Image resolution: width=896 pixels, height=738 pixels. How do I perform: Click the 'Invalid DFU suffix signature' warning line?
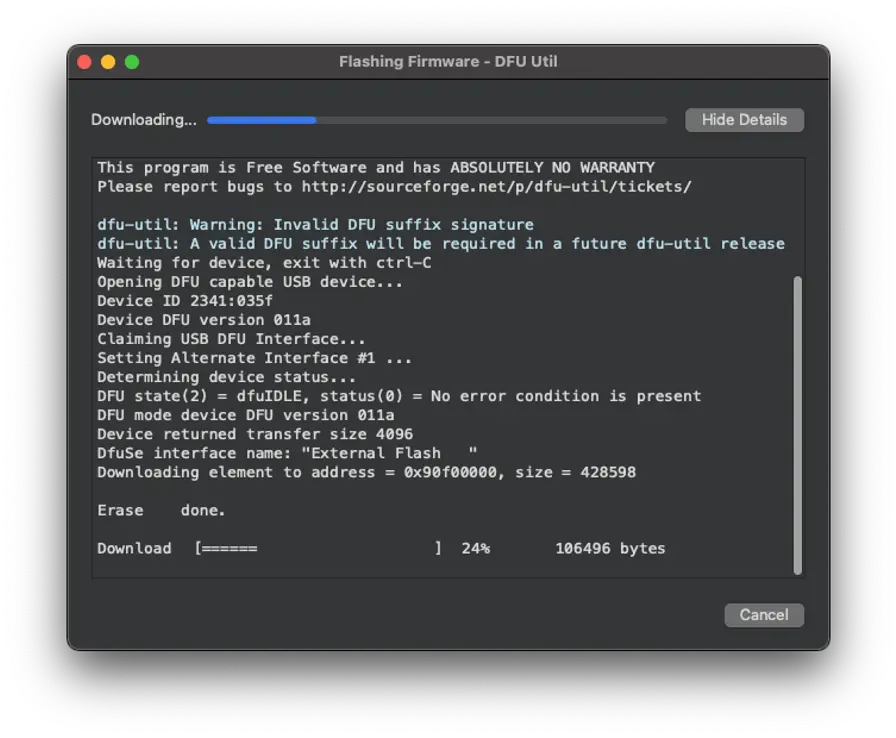point(315,225)
